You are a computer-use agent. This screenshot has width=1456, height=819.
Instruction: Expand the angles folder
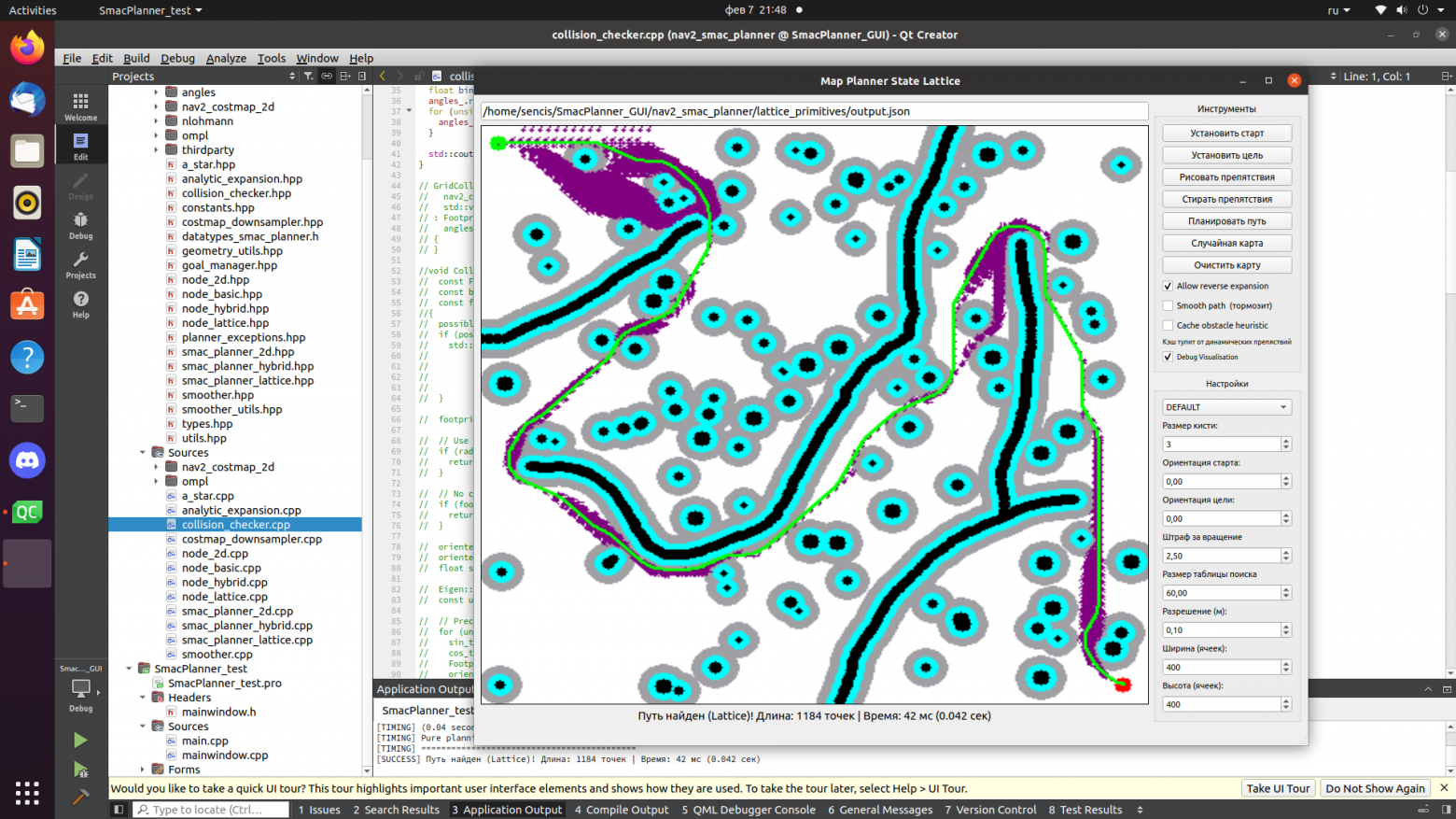(156, 92)
